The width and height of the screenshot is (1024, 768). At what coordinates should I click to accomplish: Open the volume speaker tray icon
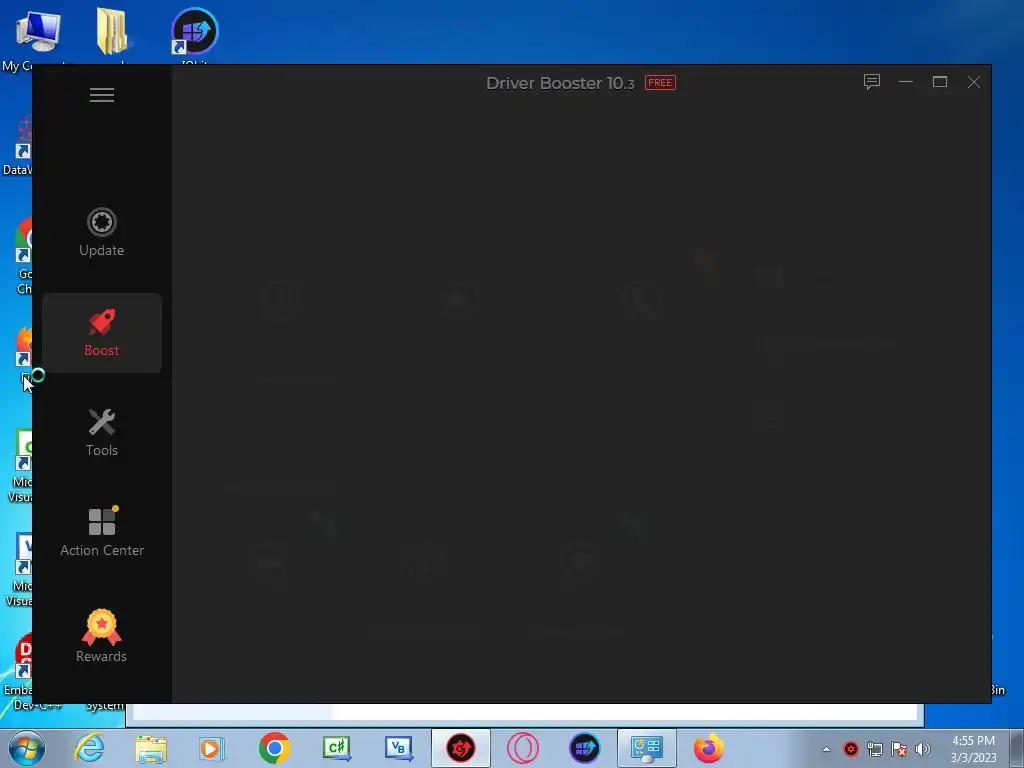click(923, 749)
